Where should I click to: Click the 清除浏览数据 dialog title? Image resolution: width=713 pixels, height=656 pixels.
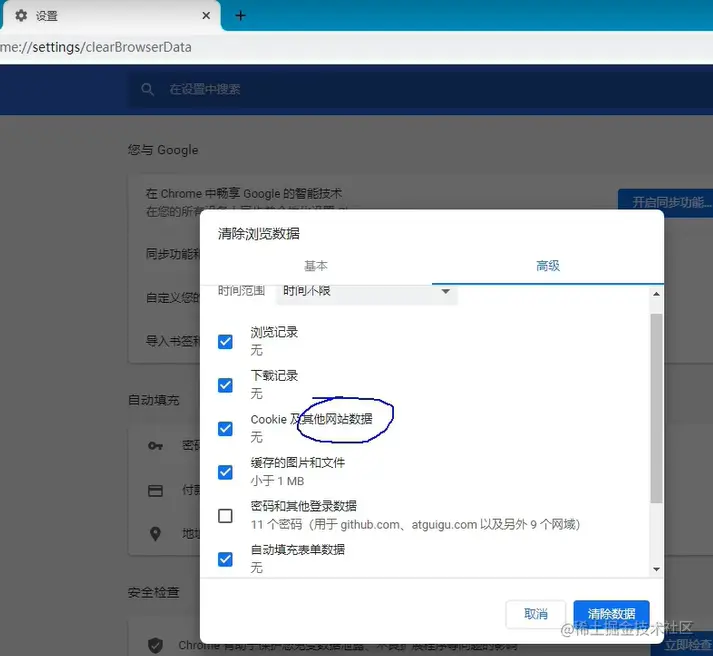click(259, 234)
